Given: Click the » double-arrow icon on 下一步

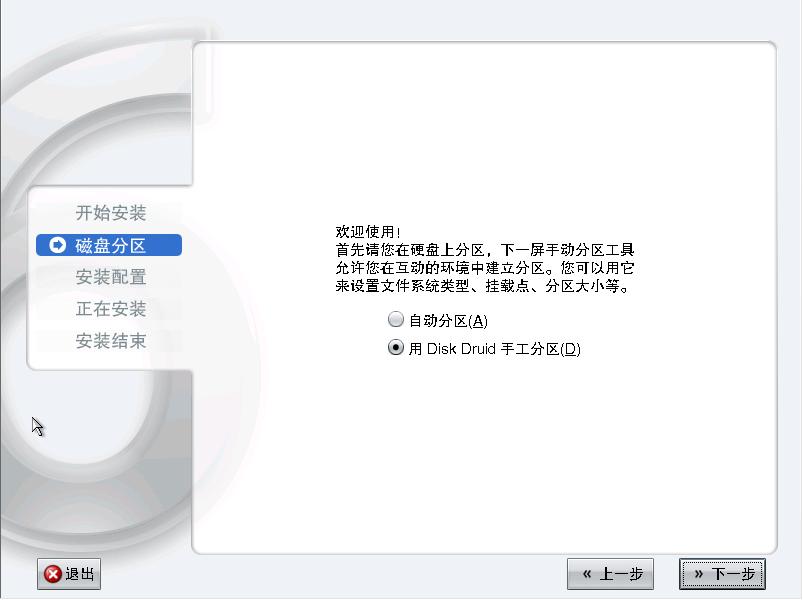Looking at the screenshot, I should pyautogui.click(x=699, y=574).
